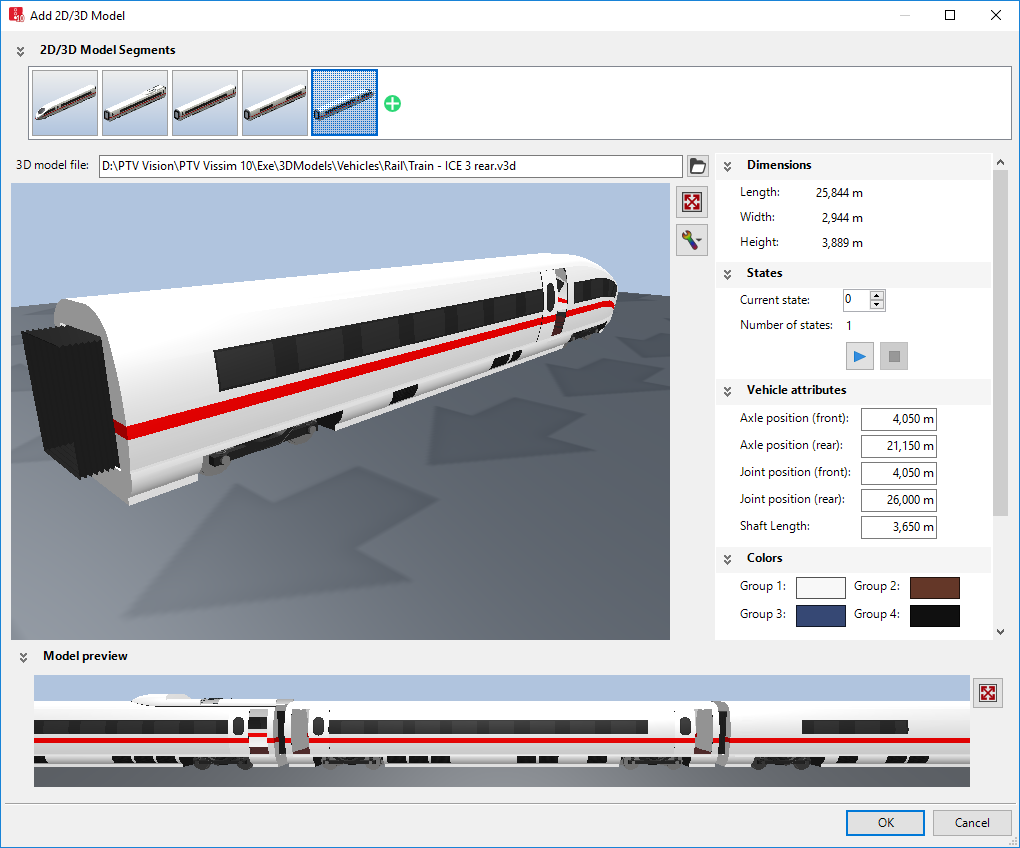Collapse the 2D/3D Model Segments section
The height and width of the screenshot is (848, 1020).
(20, 50)
